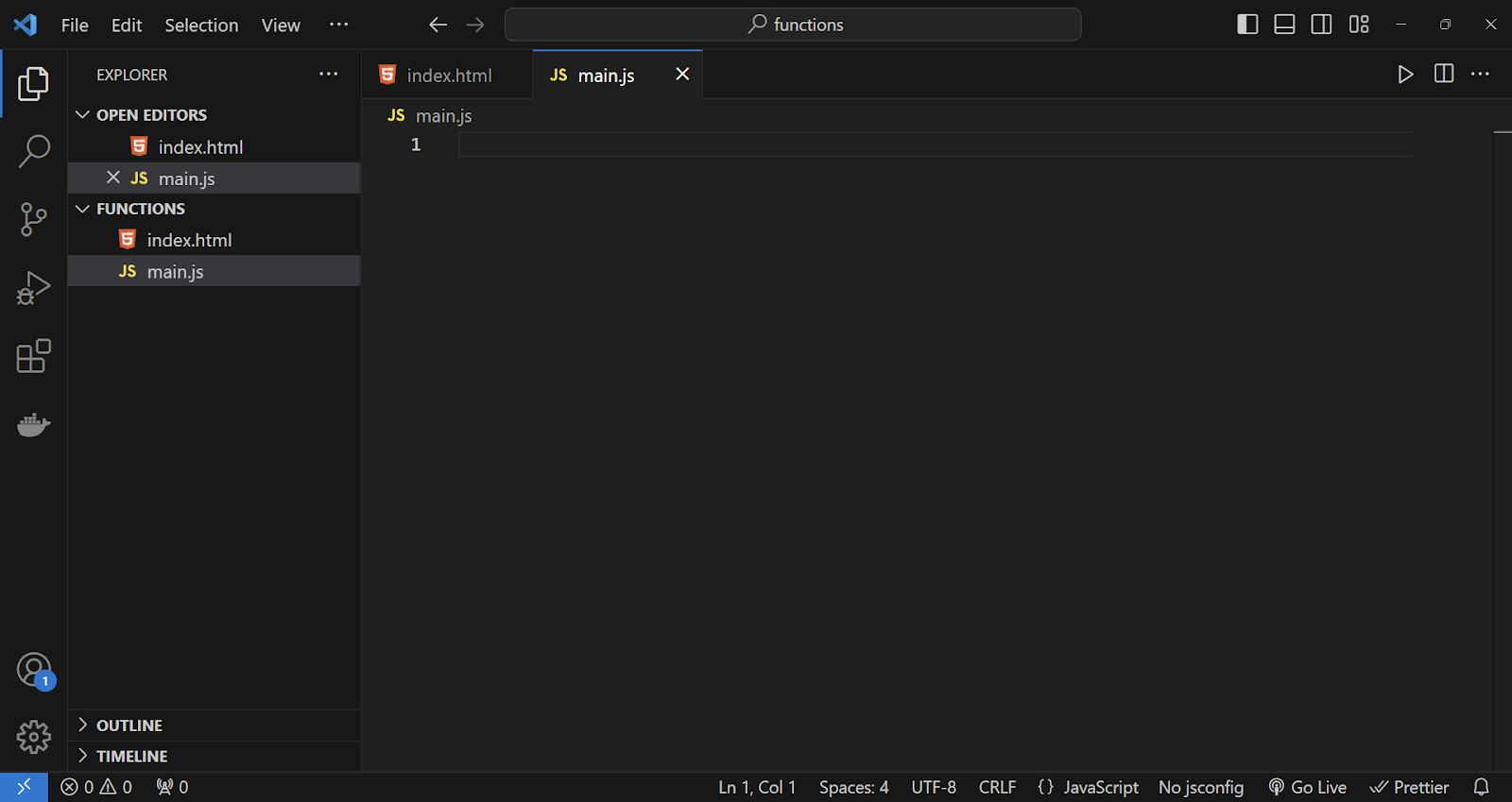Image resolution: width=1512 pixels, height=802 pixels.
Task: Select main.js in the FUNCTIONS folder
Action: (214, 271)
